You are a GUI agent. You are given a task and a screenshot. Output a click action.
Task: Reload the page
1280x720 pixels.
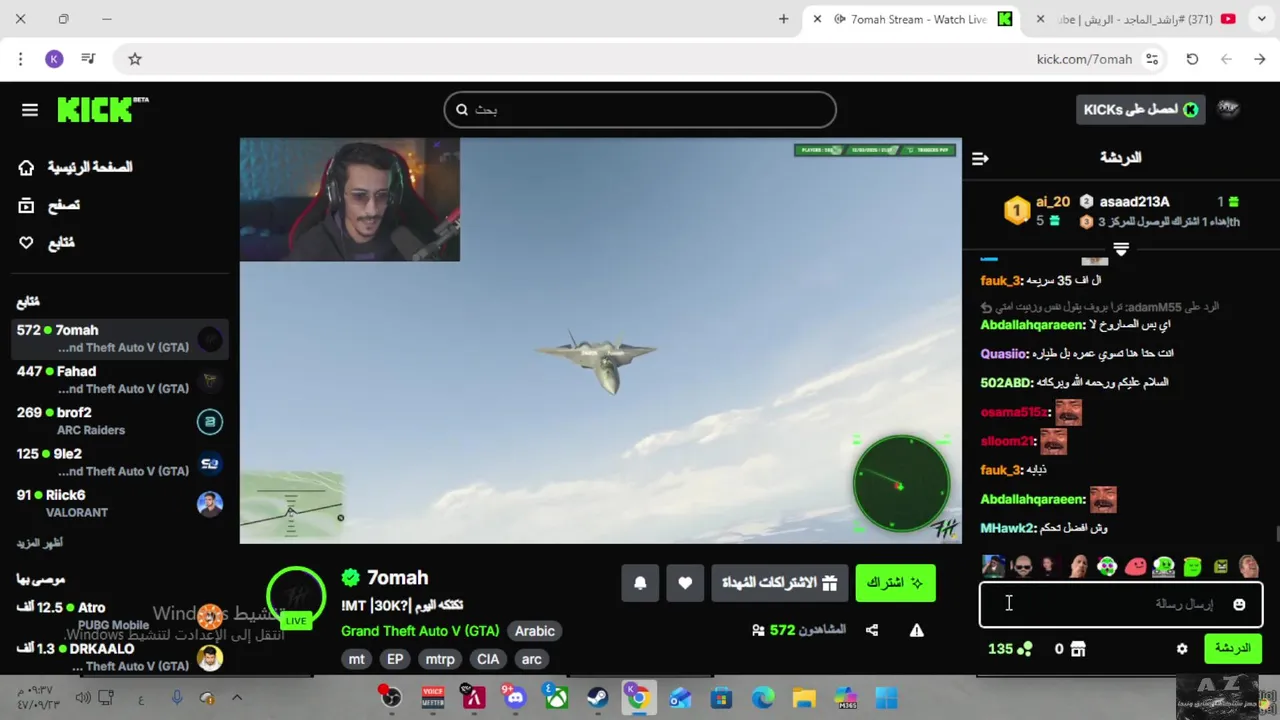1192,59
